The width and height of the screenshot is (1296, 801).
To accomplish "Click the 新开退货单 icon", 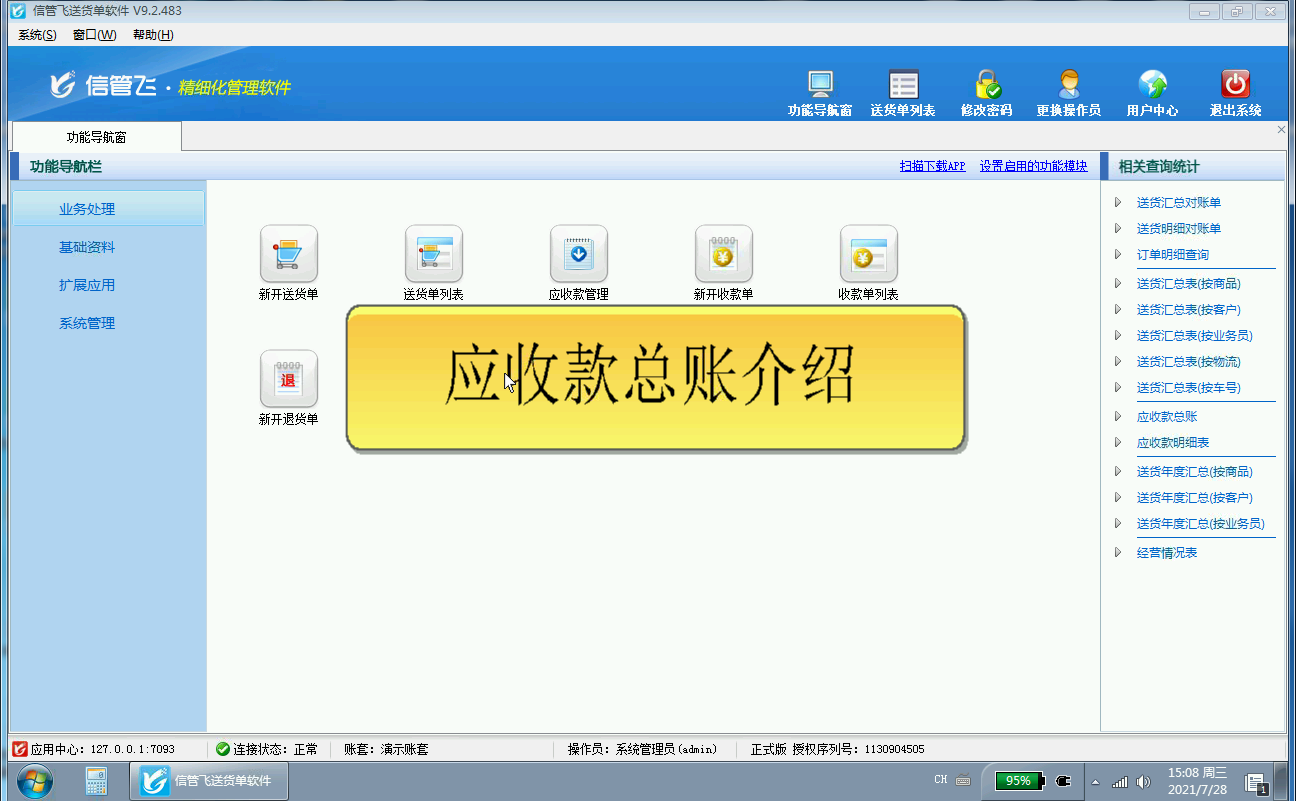I will click(288, 379).
